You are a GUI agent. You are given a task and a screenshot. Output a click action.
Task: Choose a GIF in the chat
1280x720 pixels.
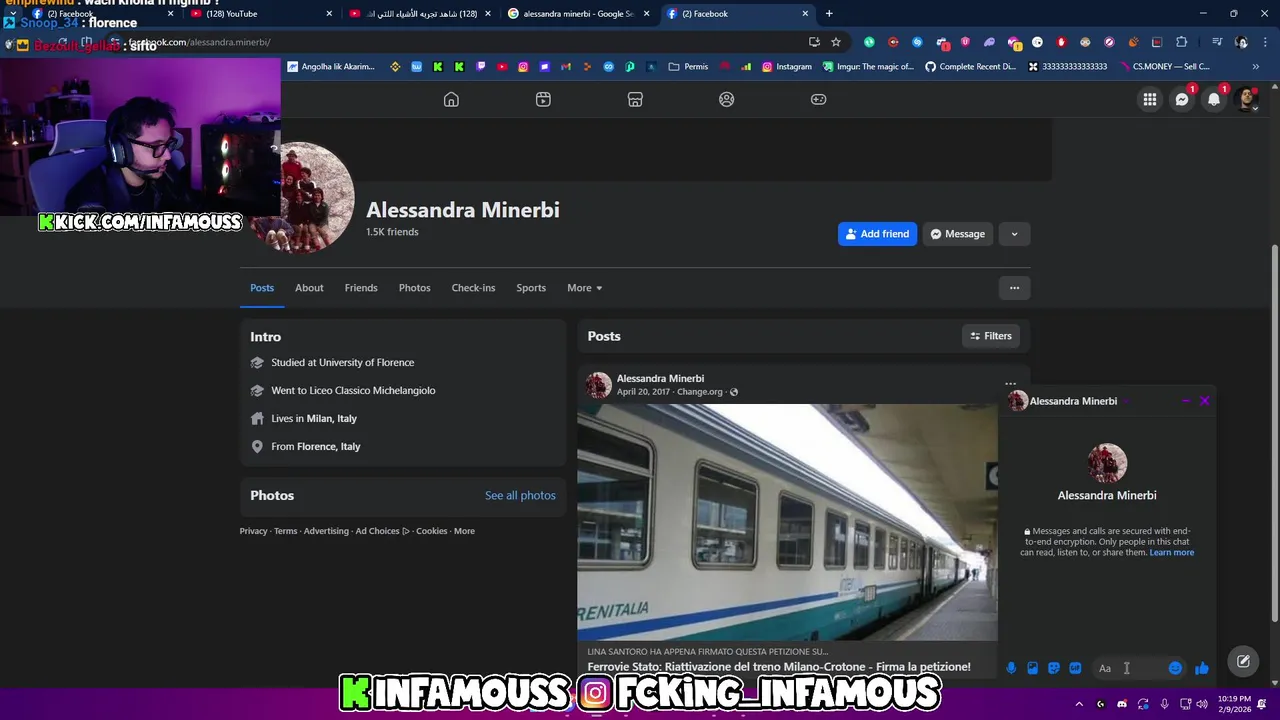tap(1075, 668)
